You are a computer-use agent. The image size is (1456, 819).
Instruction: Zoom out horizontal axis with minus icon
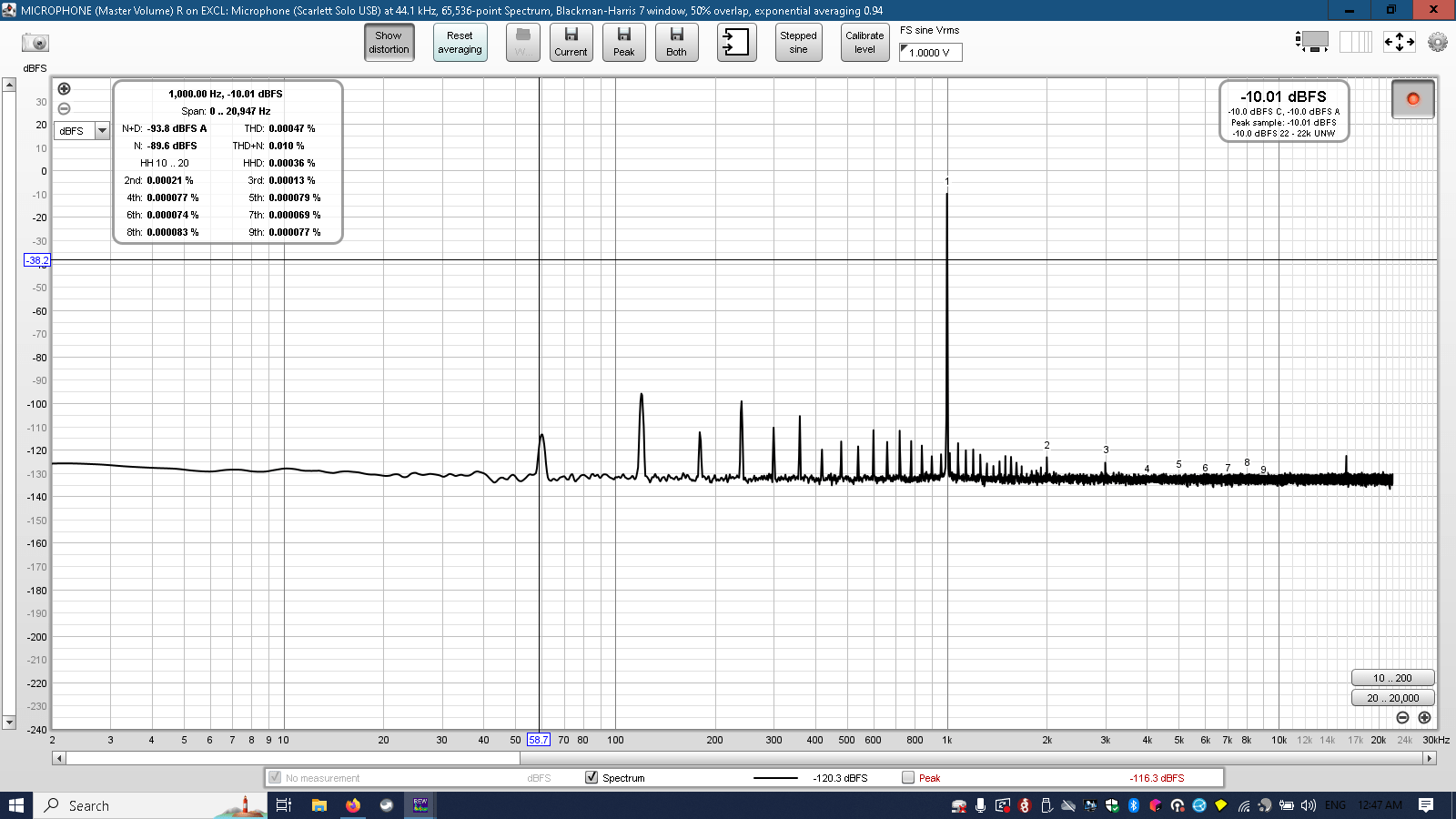click(1403, 718)
